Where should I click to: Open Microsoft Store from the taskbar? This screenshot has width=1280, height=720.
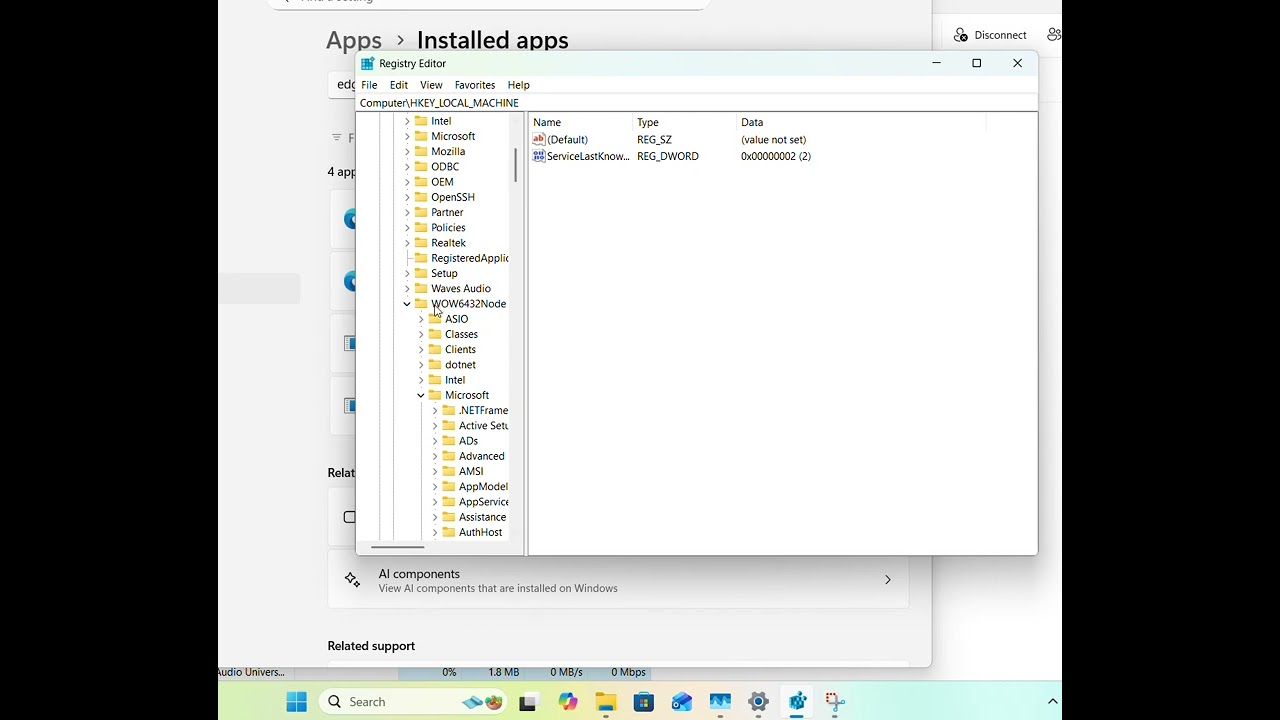click(x=644, y=702)
